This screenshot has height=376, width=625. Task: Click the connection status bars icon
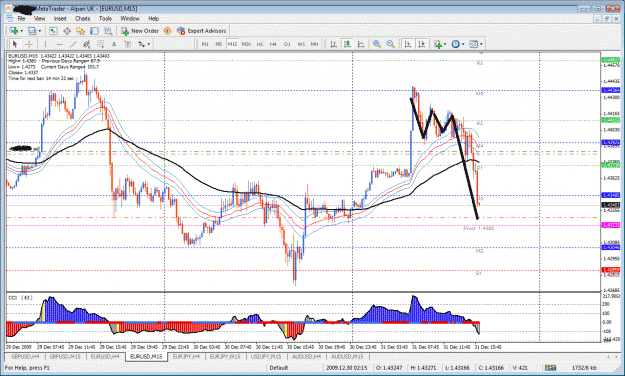pyautogui.click(x=550, y=368)
